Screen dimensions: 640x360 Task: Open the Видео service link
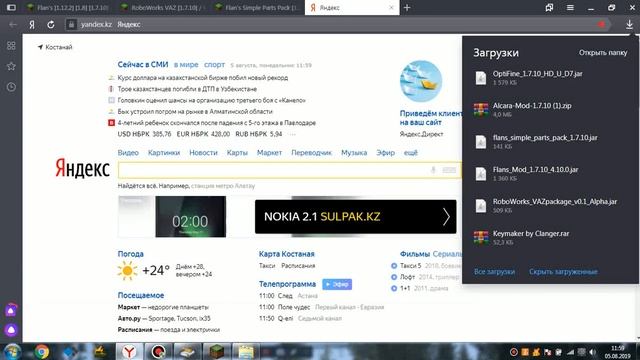click(x=128, y=153)
